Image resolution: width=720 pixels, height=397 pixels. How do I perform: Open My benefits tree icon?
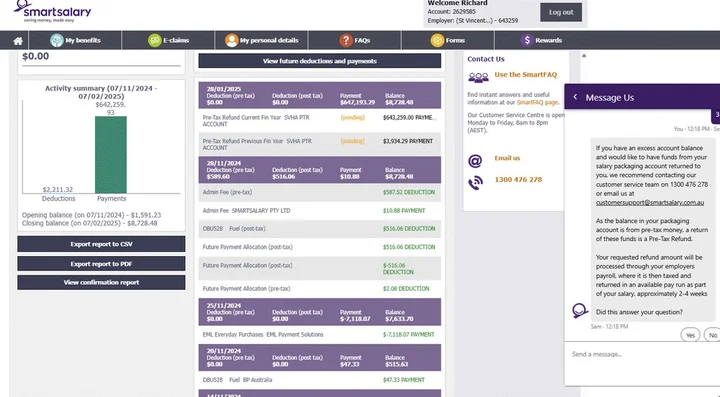tap(56, 40)
